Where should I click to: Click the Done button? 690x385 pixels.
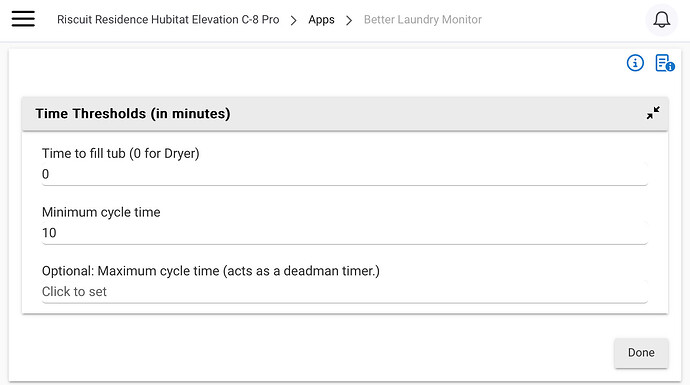[641, 353]
